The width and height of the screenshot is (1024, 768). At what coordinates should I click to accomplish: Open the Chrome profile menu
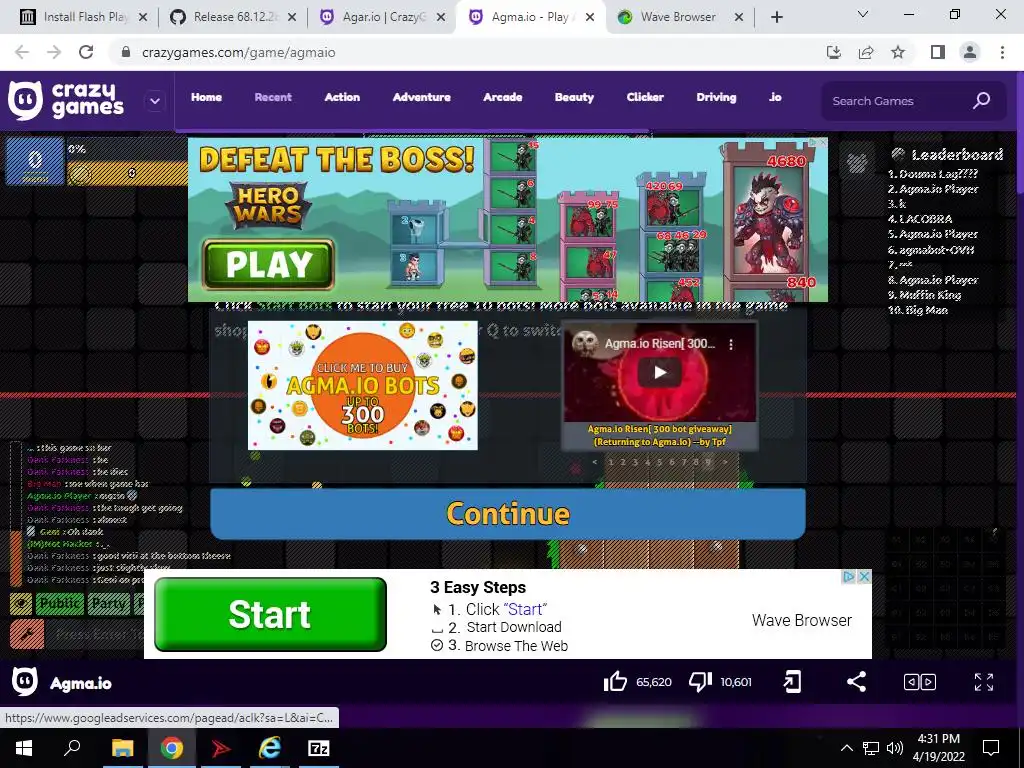[x=970, y=52]
